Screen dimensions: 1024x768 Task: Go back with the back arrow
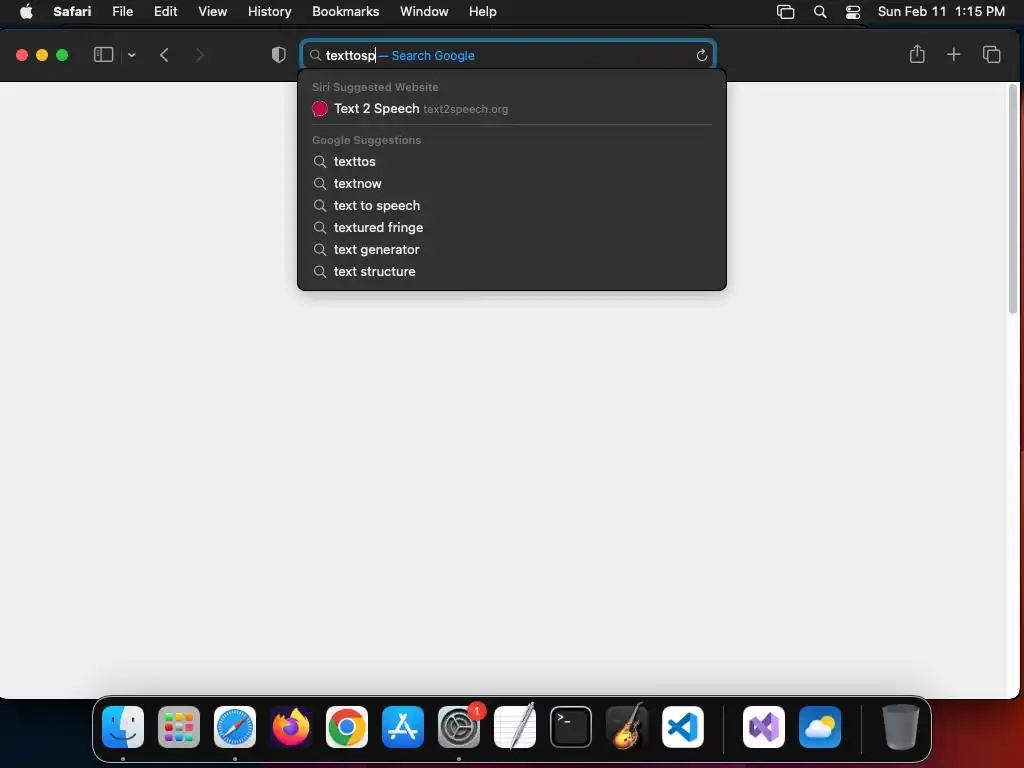click(164, 56)
